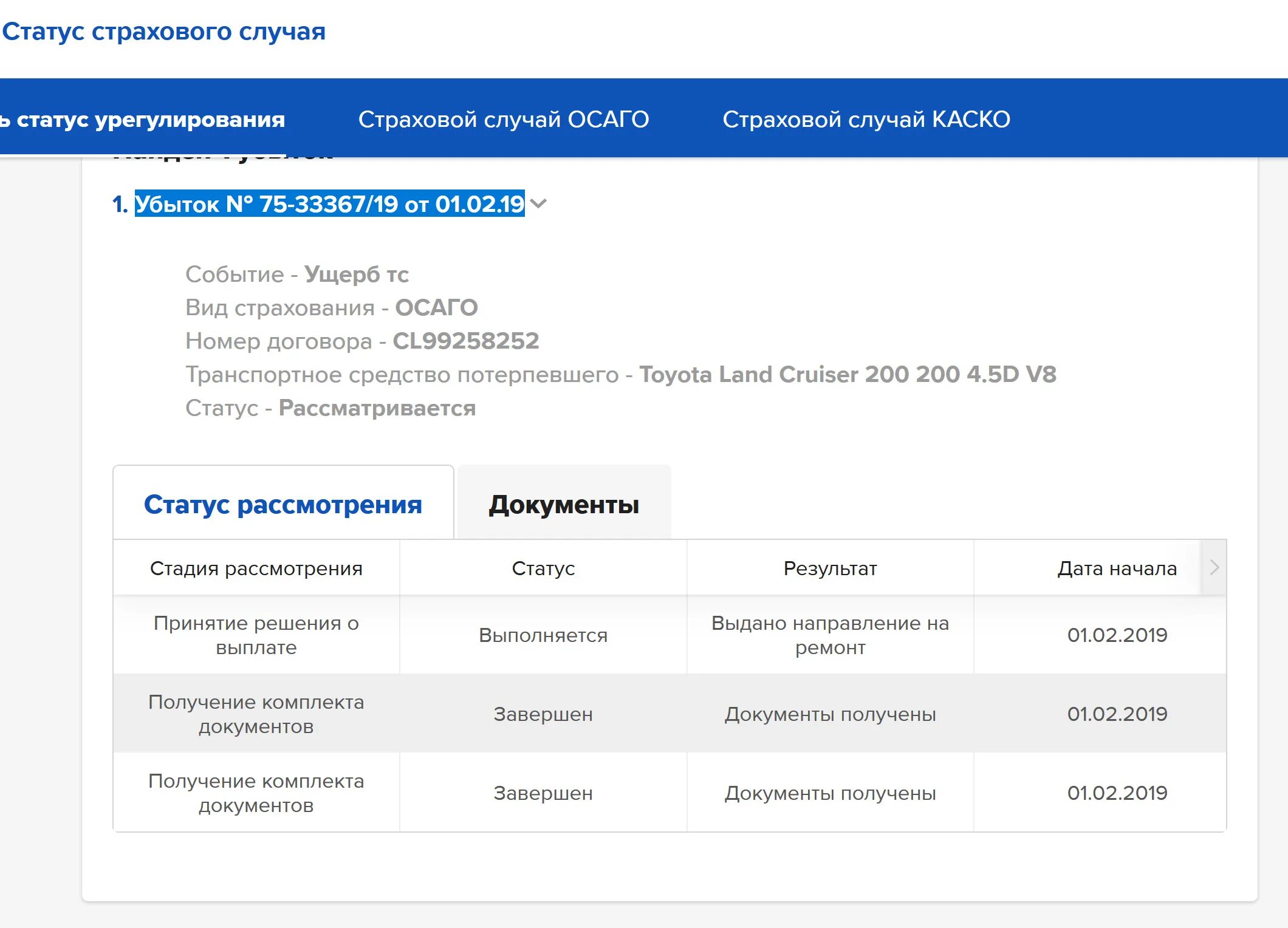Click the ОСАГО insurance type value

437,308
